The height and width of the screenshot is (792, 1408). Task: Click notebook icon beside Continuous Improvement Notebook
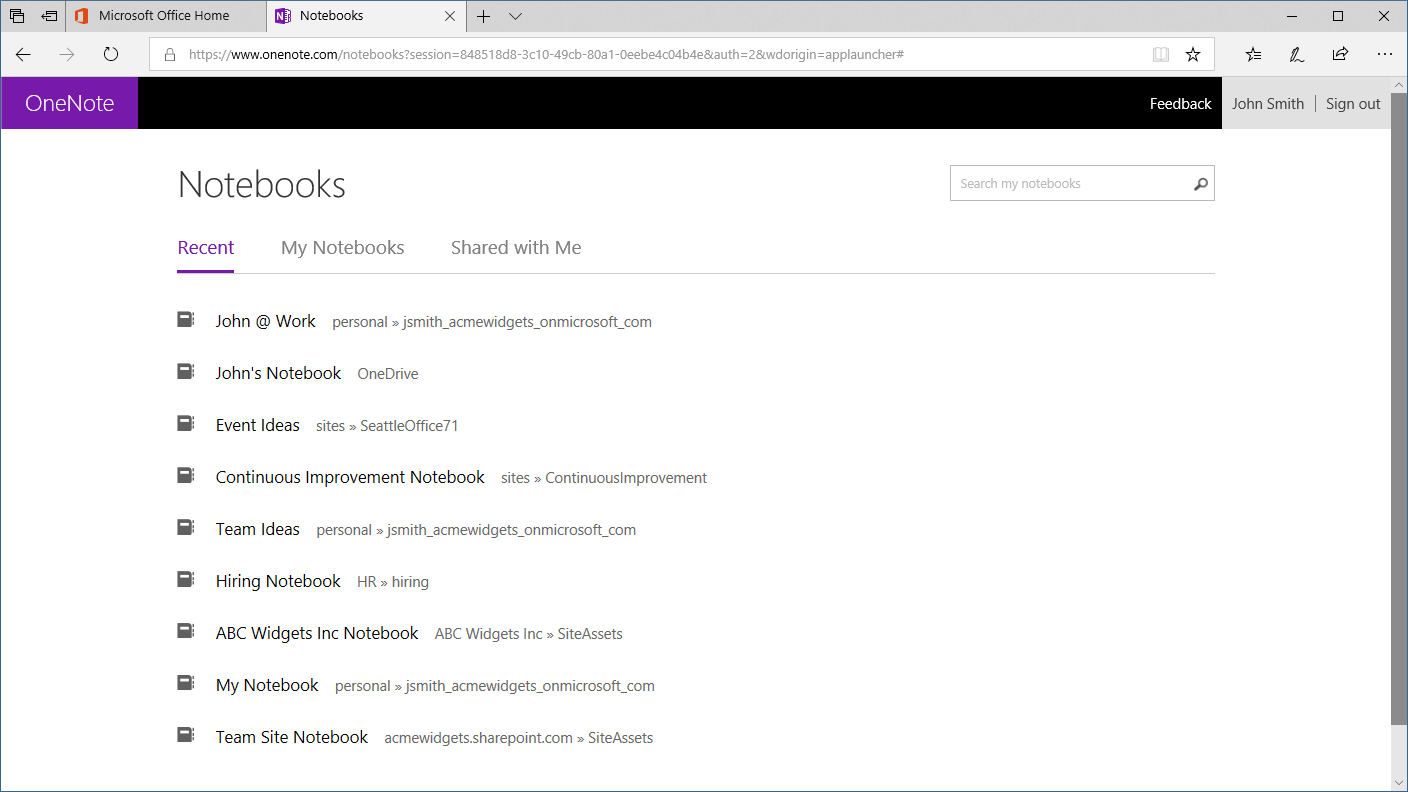(x=185, y=476)
